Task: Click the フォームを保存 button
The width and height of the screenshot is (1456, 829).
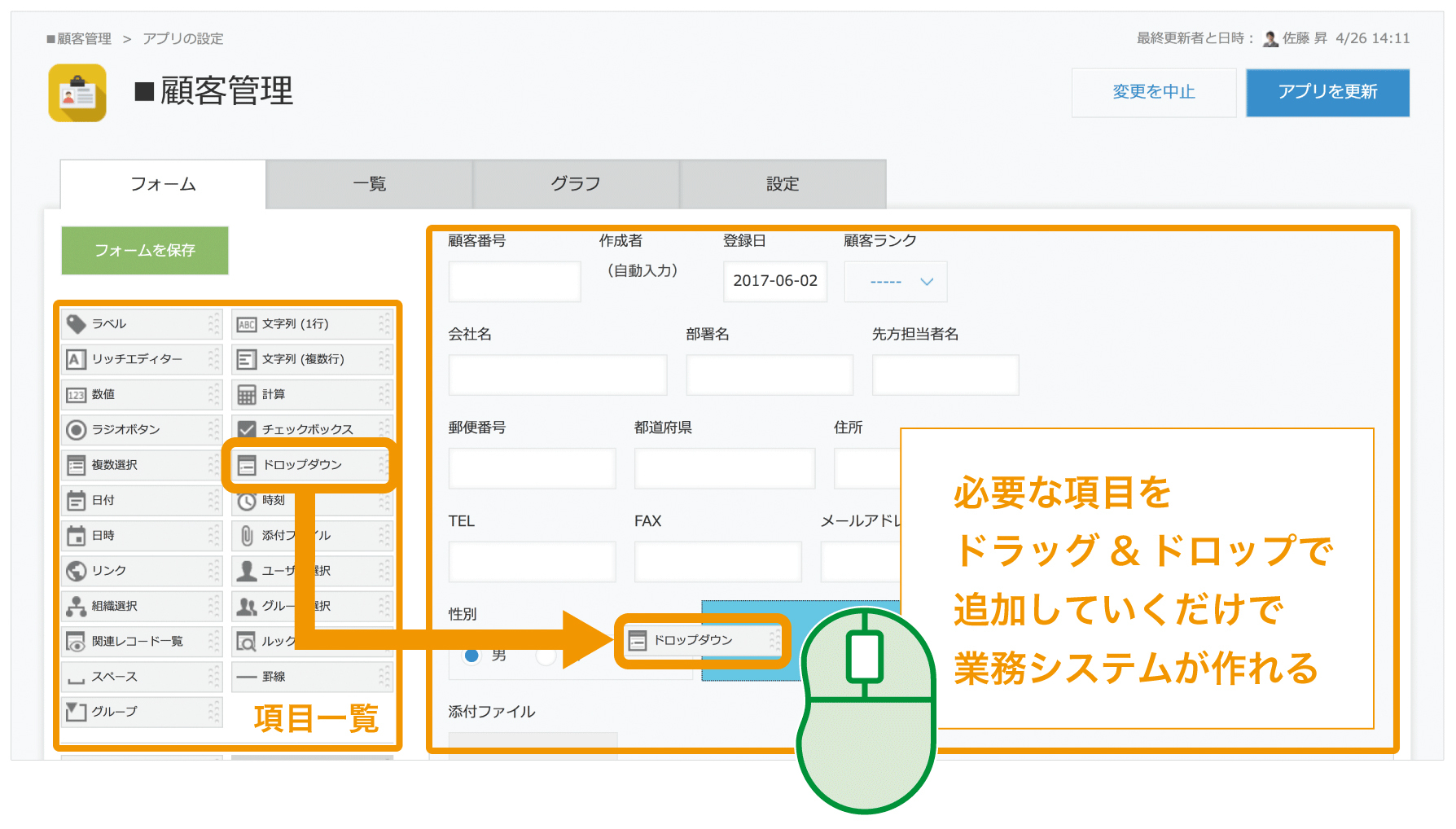Action: (x=145, y=251)
